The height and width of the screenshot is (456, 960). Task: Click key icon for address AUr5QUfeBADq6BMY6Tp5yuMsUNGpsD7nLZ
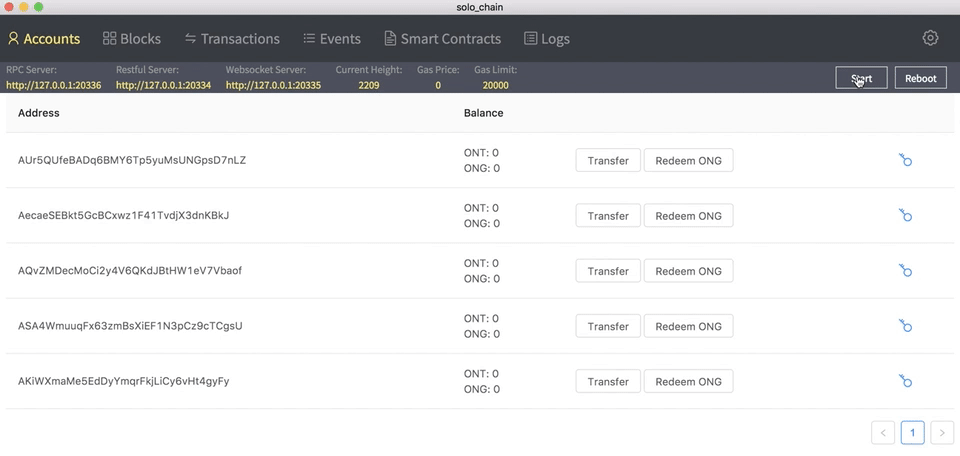click(x=906, y=160)
